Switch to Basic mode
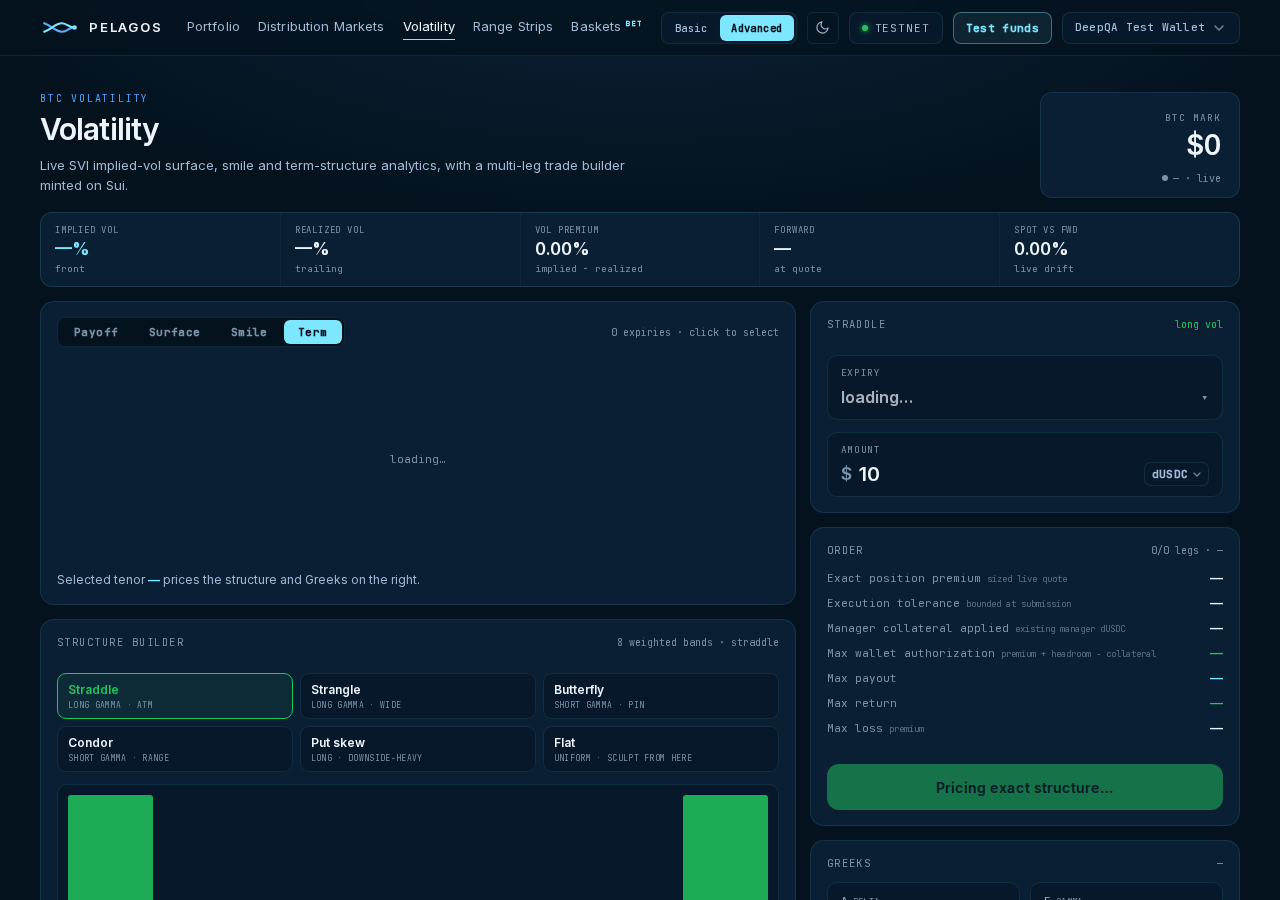 [691, 28]
